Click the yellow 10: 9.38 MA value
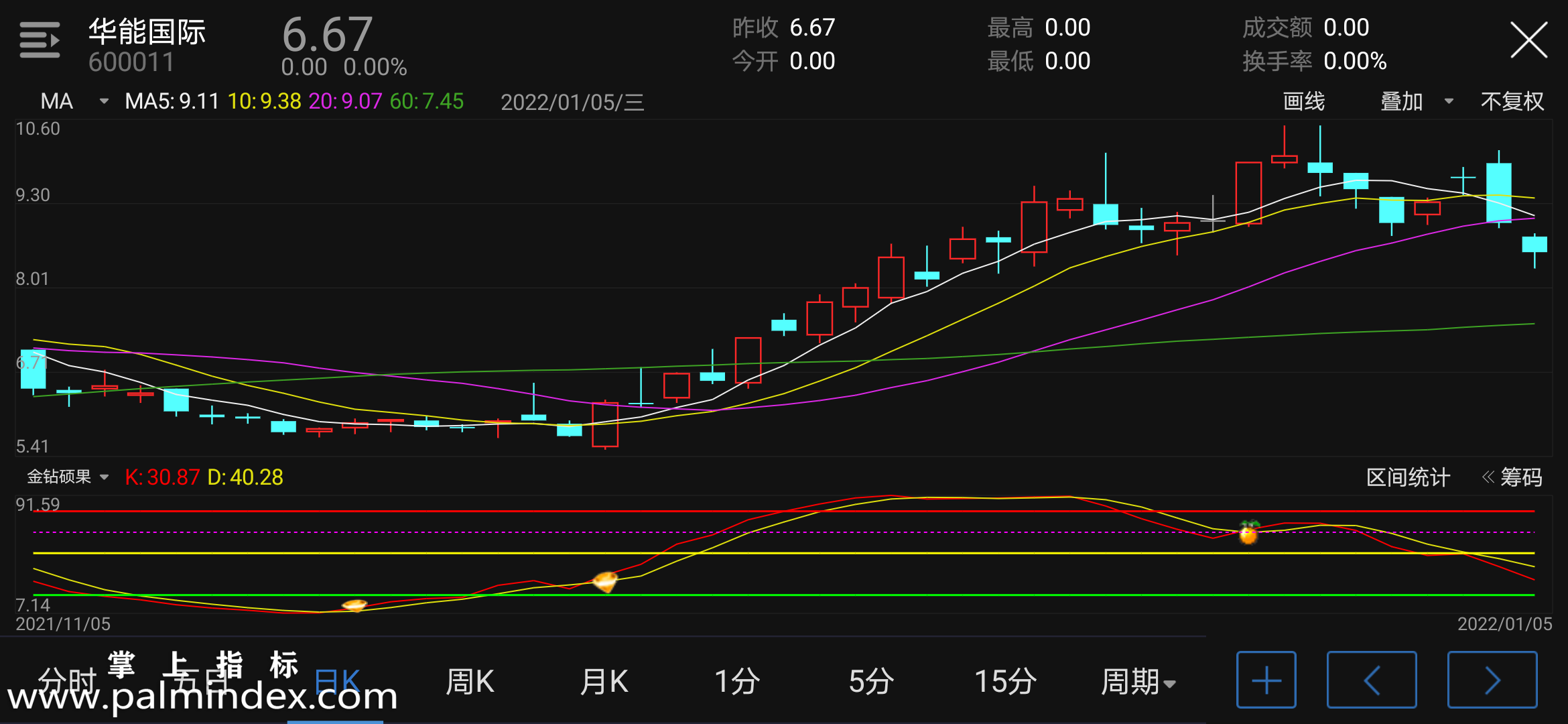The width and height of the screenshot is (1568, 724). coord(265,101)
